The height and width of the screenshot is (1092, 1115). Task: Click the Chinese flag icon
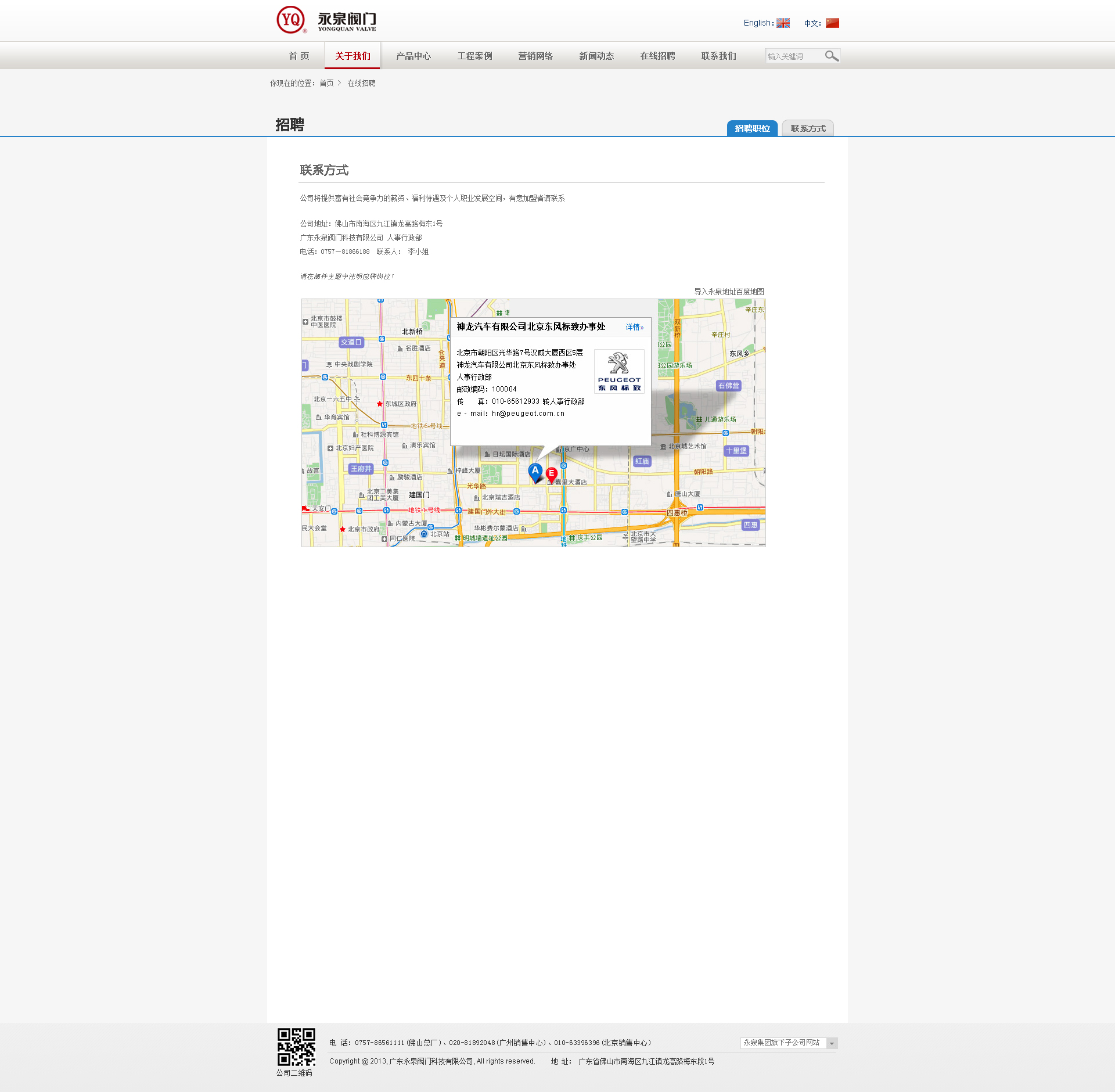832,23
